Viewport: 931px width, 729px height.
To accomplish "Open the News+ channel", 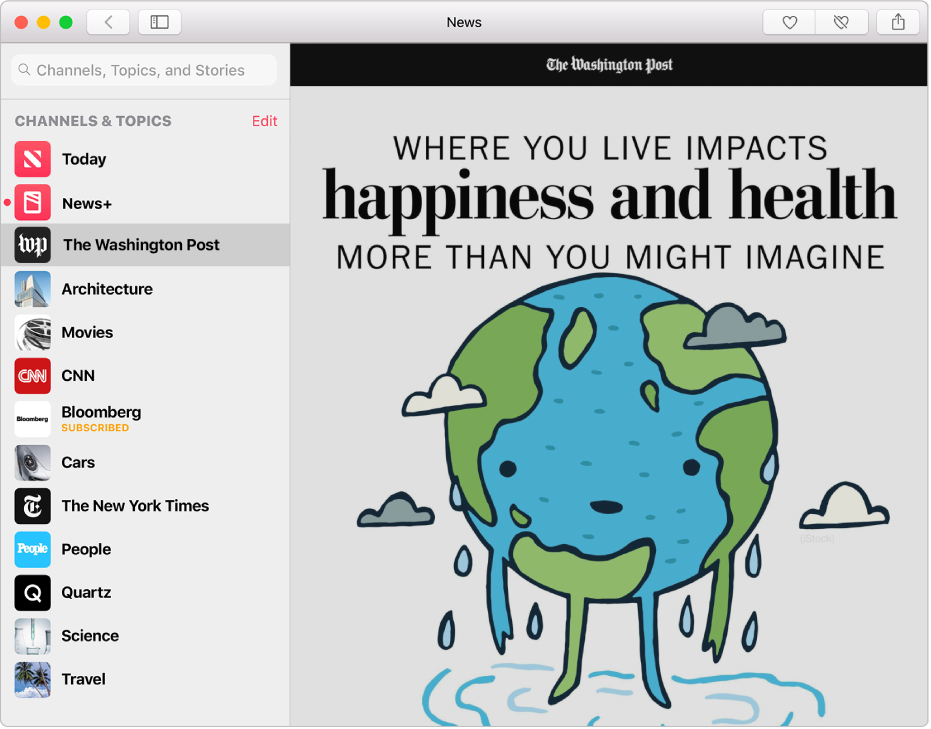I will pyautogui.click(x=85, y=203).
